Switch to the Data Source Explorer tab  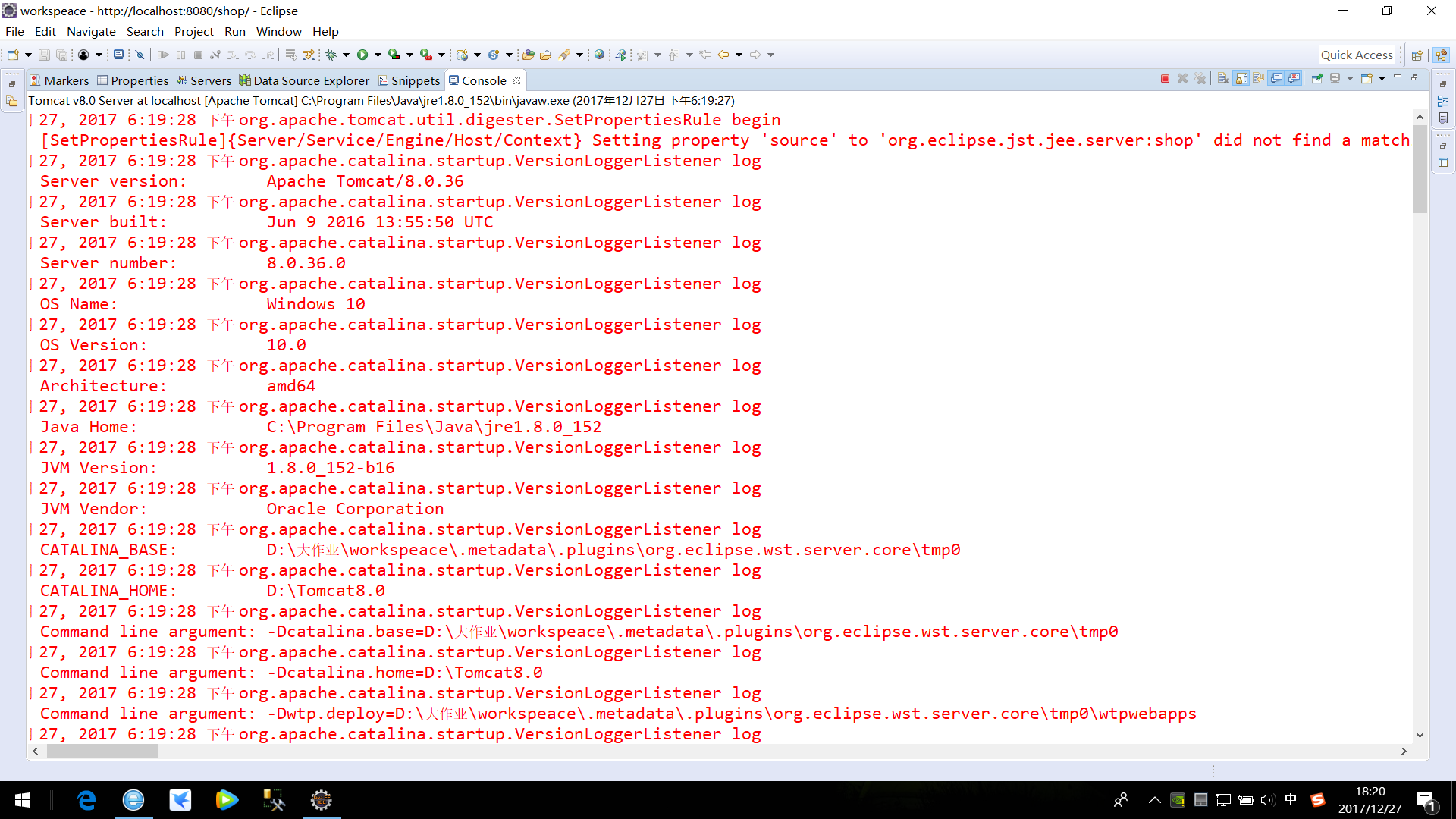[x=304, y=80]
